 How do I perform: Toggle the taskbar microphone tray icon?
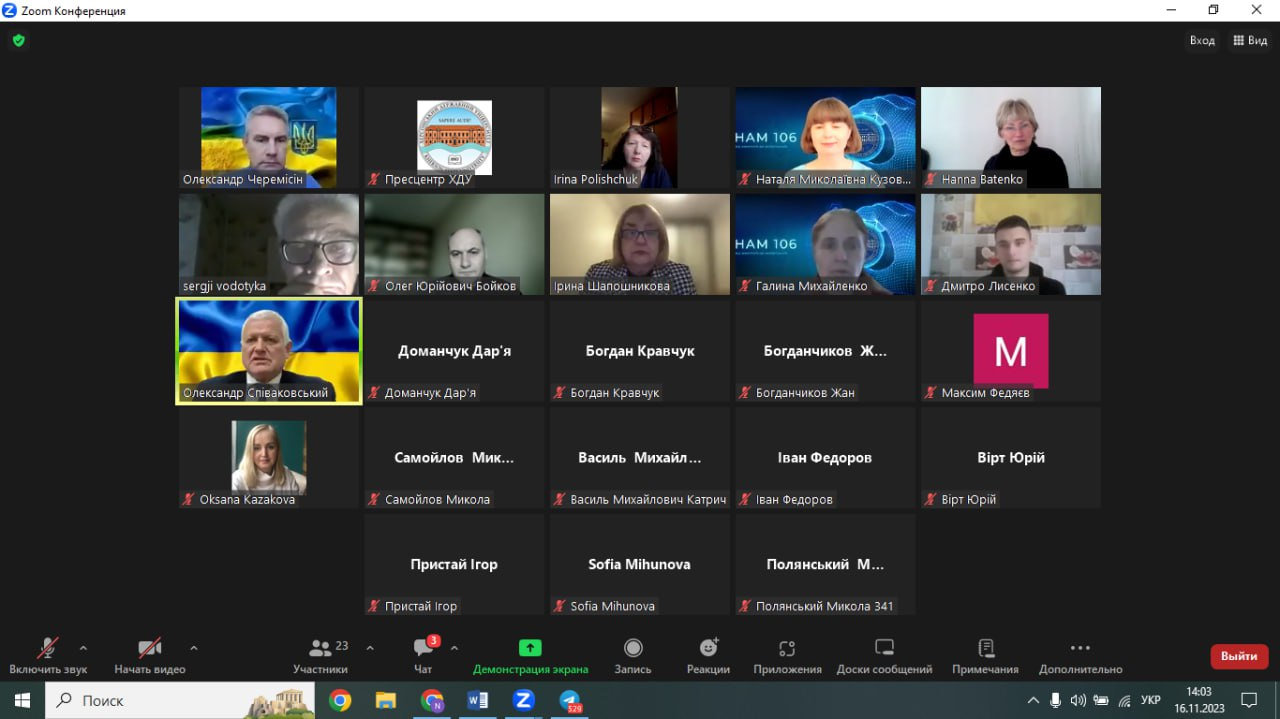coord(1056,700)
